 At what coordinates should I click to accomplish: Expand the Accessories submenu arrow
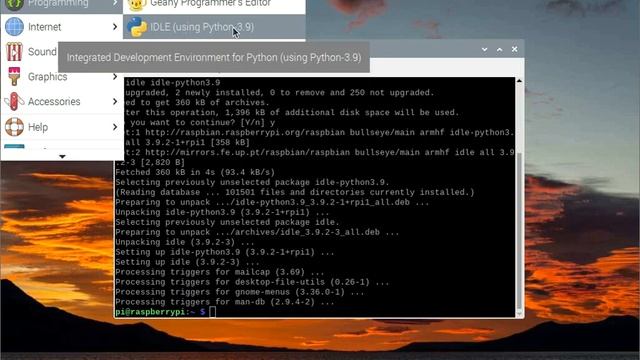(x=115, y=102)
